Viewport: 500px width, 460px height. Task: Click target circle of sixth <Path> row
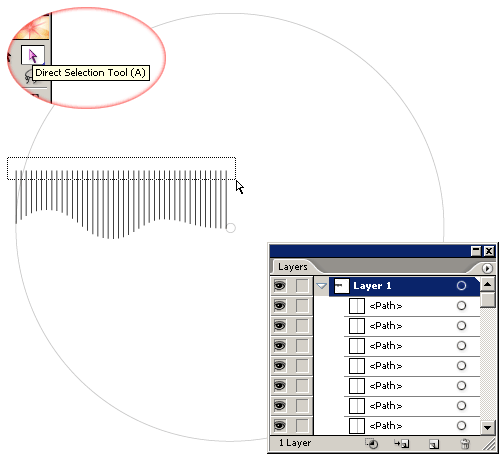[461, 406]
